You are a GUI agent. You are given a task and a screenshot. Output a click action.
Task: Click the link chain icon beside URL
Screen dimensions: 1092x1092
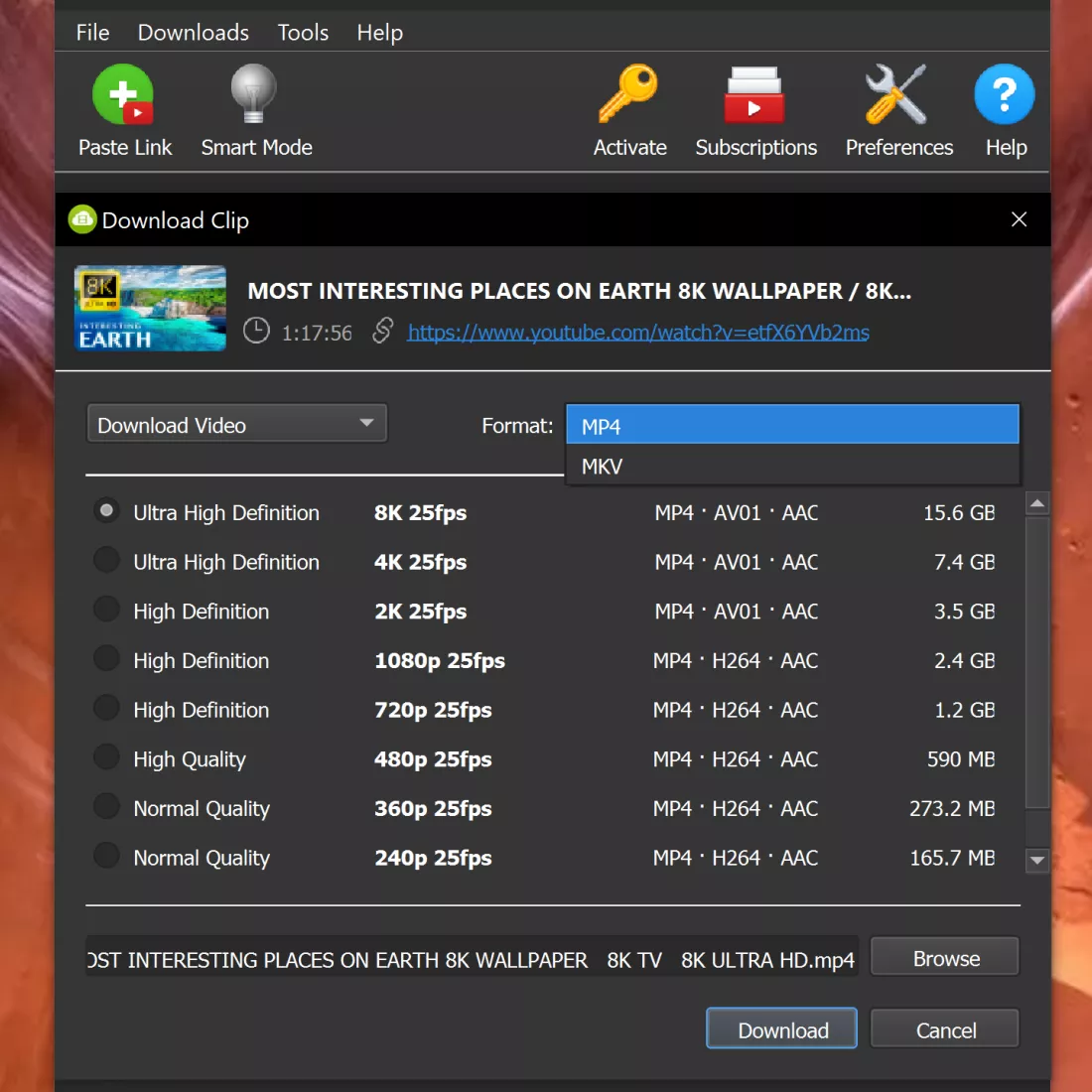382,331
